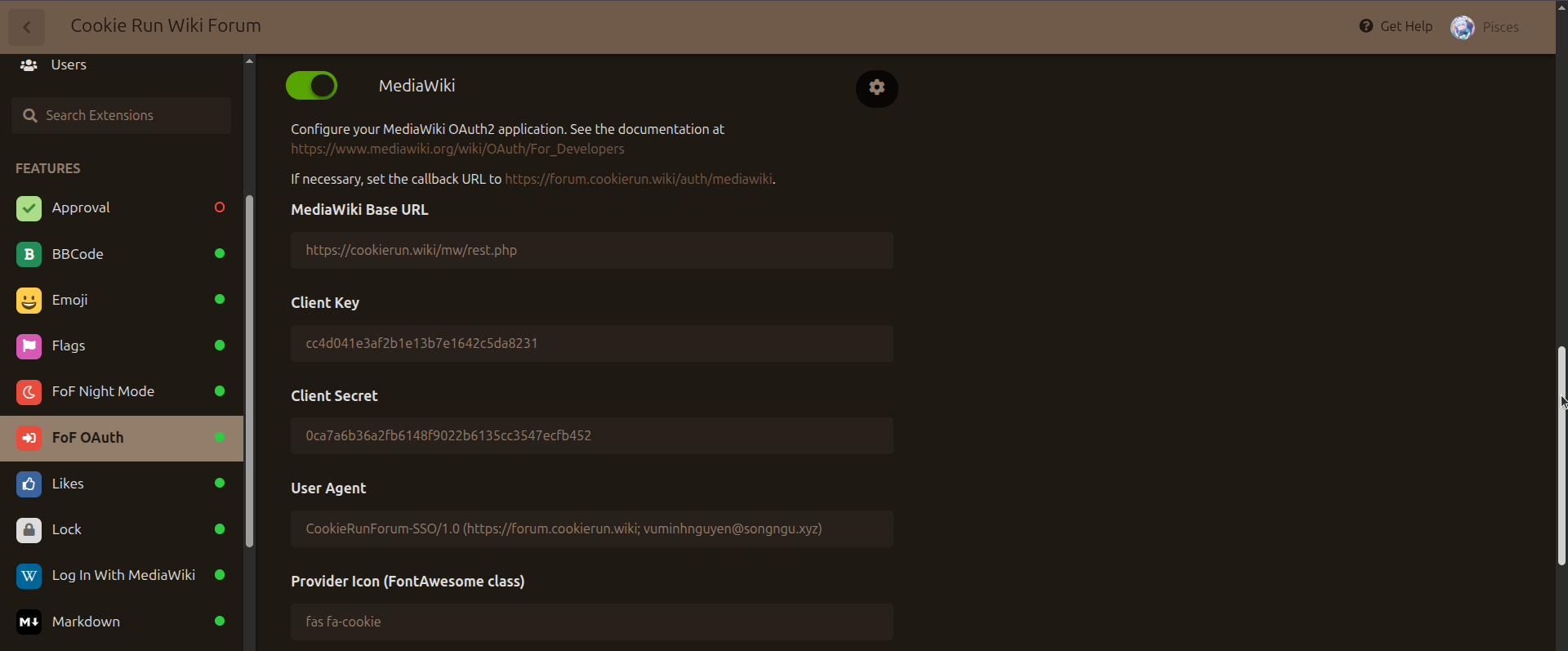Open the Pisces user menu

click(x=1485, y=27)
